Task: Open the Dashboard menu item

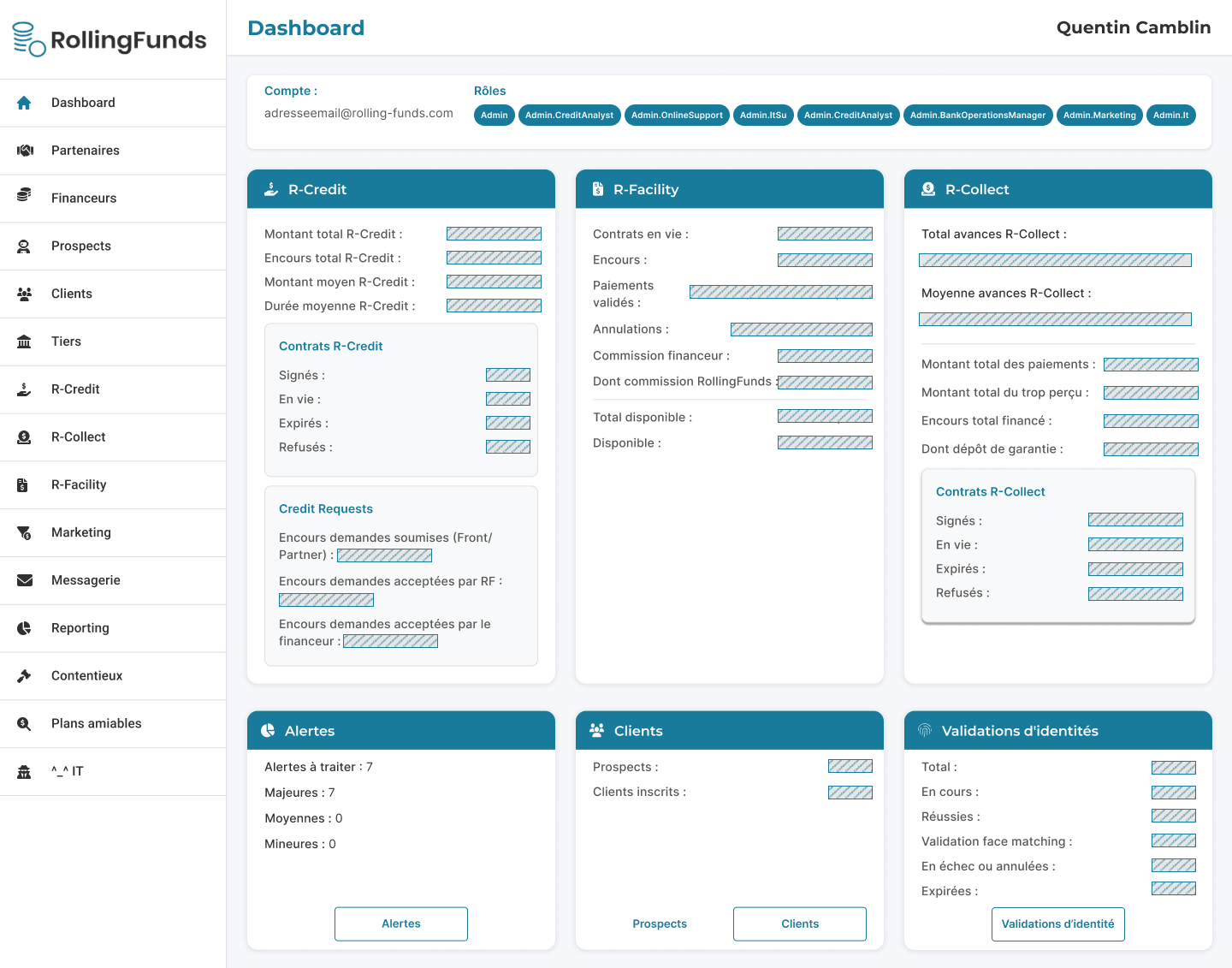Action: pyautogui.click(x=113, y=103)
